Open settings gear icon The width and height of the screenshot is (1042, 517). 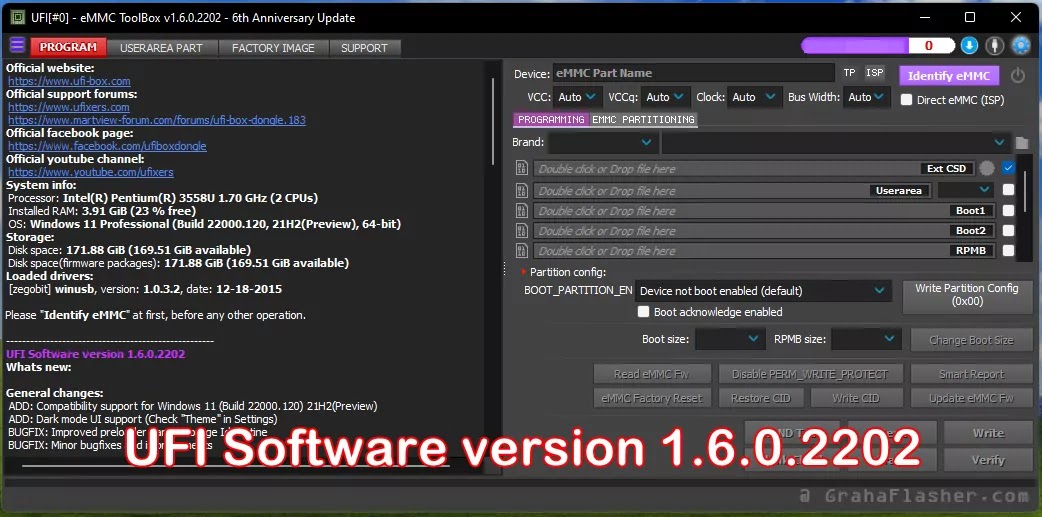click(1020, 46)
